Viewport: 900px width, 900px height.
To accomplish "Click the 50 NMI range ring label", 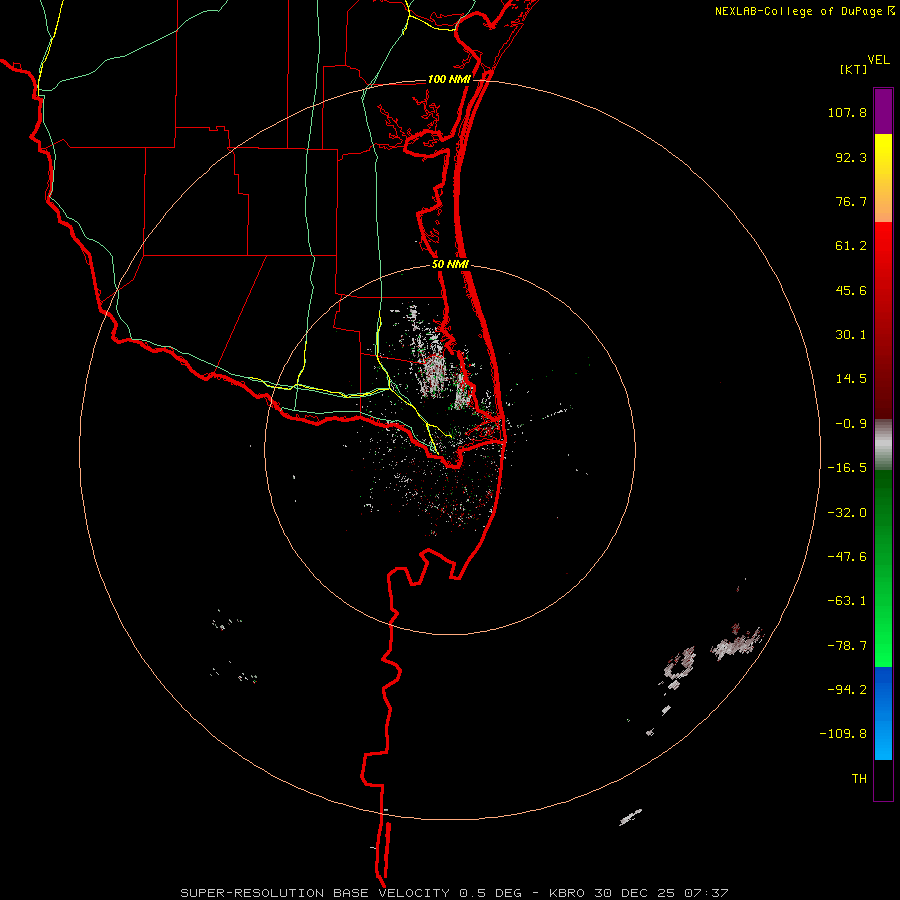I will (x=450, y=265).
